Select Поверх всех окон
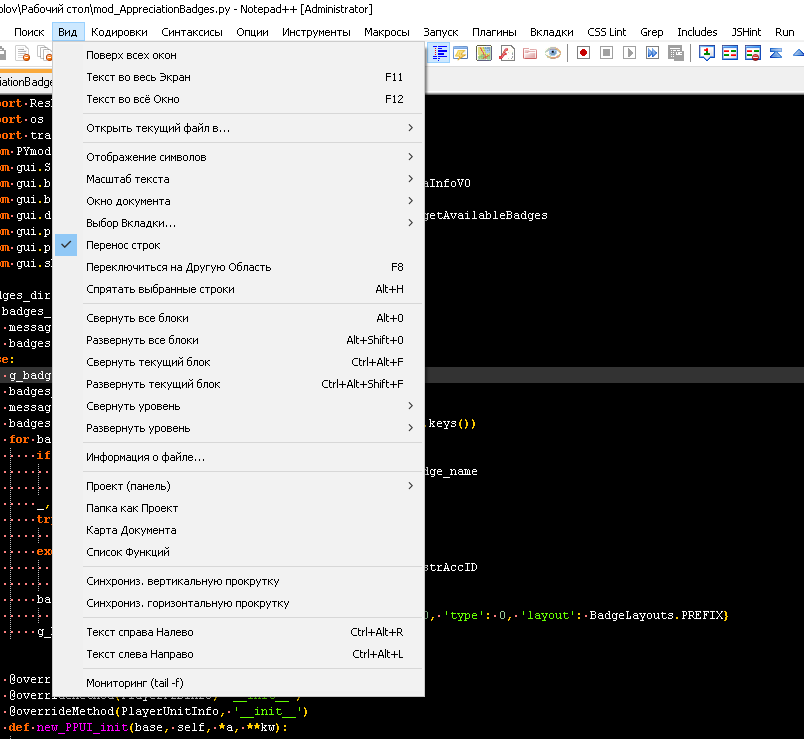 [238, 55]
